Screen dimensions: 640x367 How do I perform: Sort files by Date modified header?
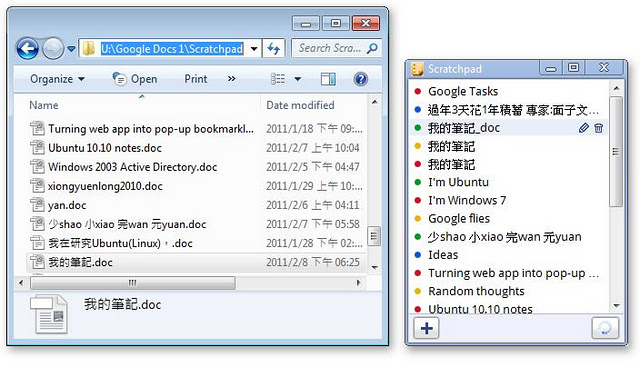tap(300, 105)
